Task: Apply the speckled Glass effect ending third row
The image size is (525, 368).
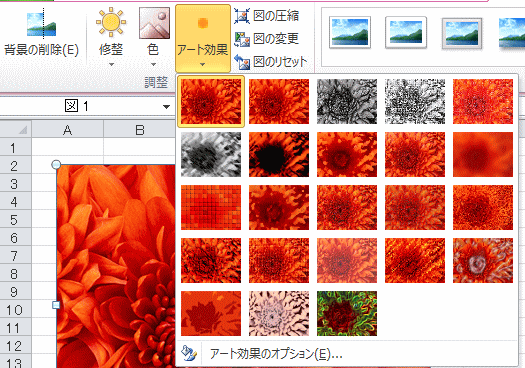Action: coord(483,207)
